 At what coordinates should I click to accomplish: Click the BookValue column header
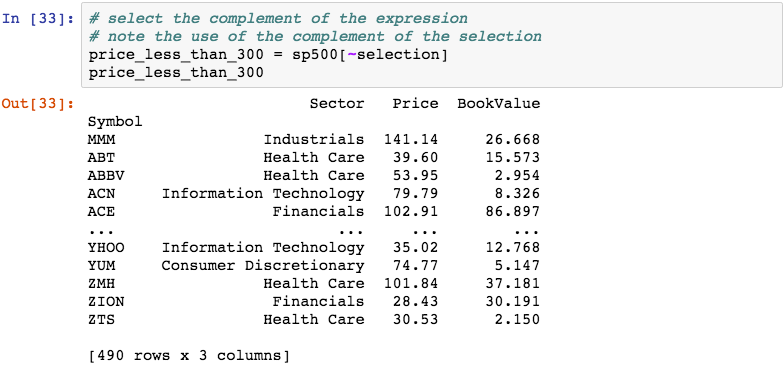pyautogui.click(x=498, y=104)
